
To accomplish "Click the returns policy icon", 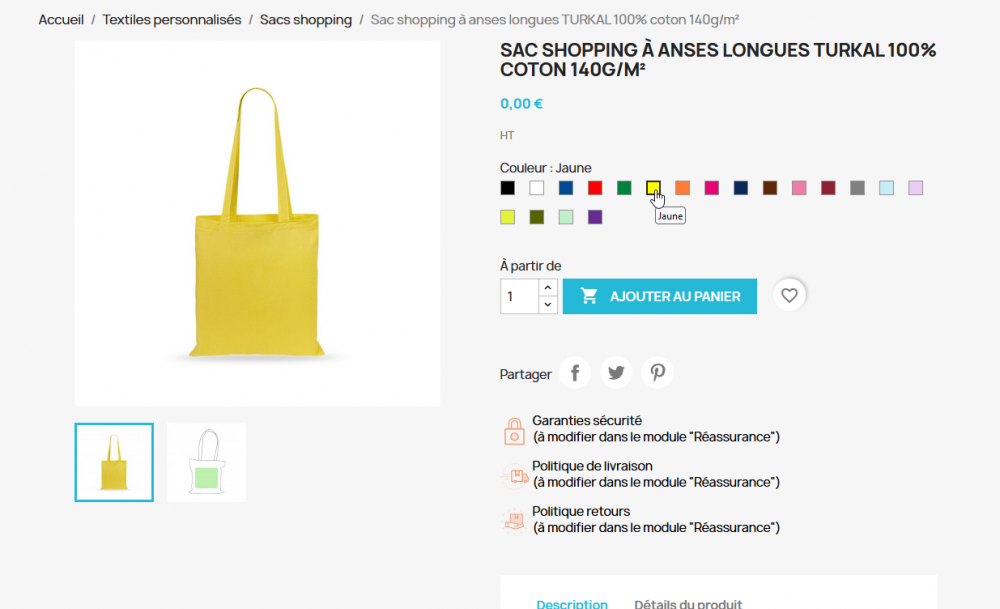I will pyautogui.click(x=514, y=520).
